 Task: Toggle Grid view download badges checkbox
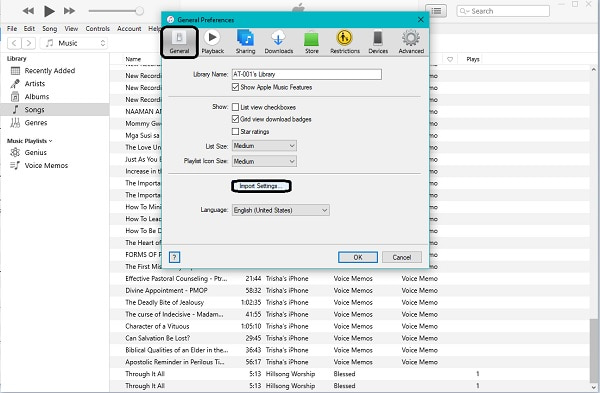(x=235, y=119)
